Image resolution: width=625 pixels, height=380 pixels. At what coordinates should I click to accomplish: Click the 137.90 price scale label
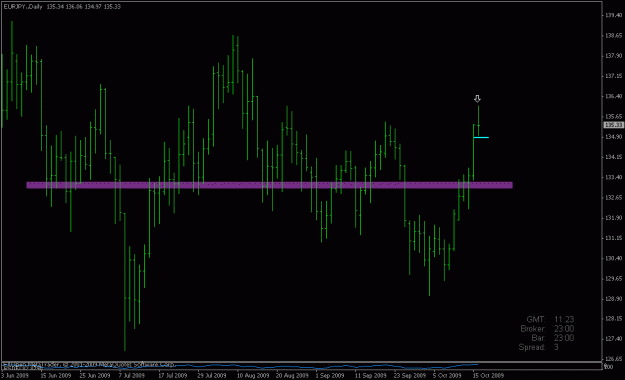614,56
